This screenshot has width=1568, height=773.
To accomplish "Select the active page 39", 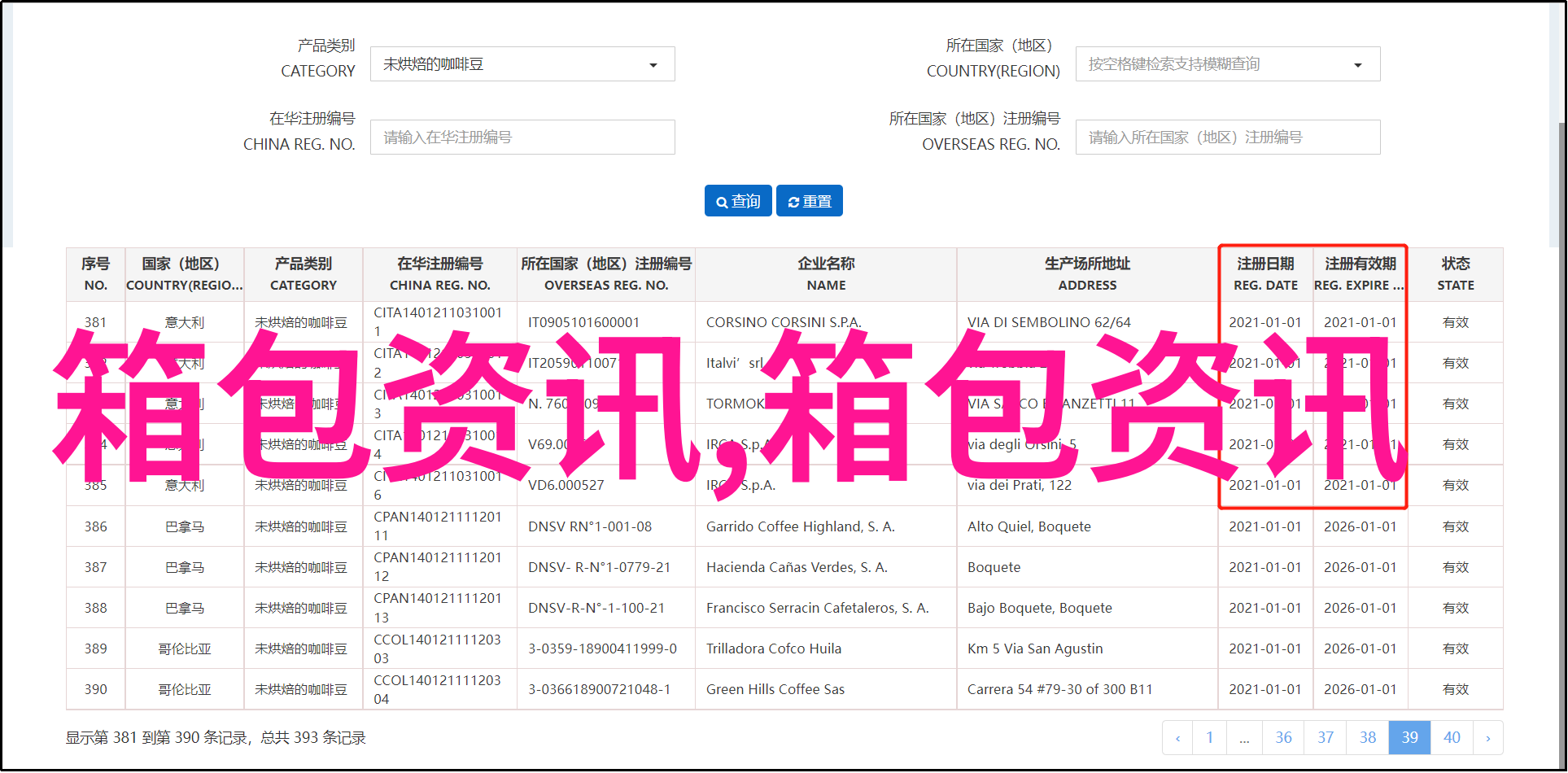I will click(x=1410, y=738).
